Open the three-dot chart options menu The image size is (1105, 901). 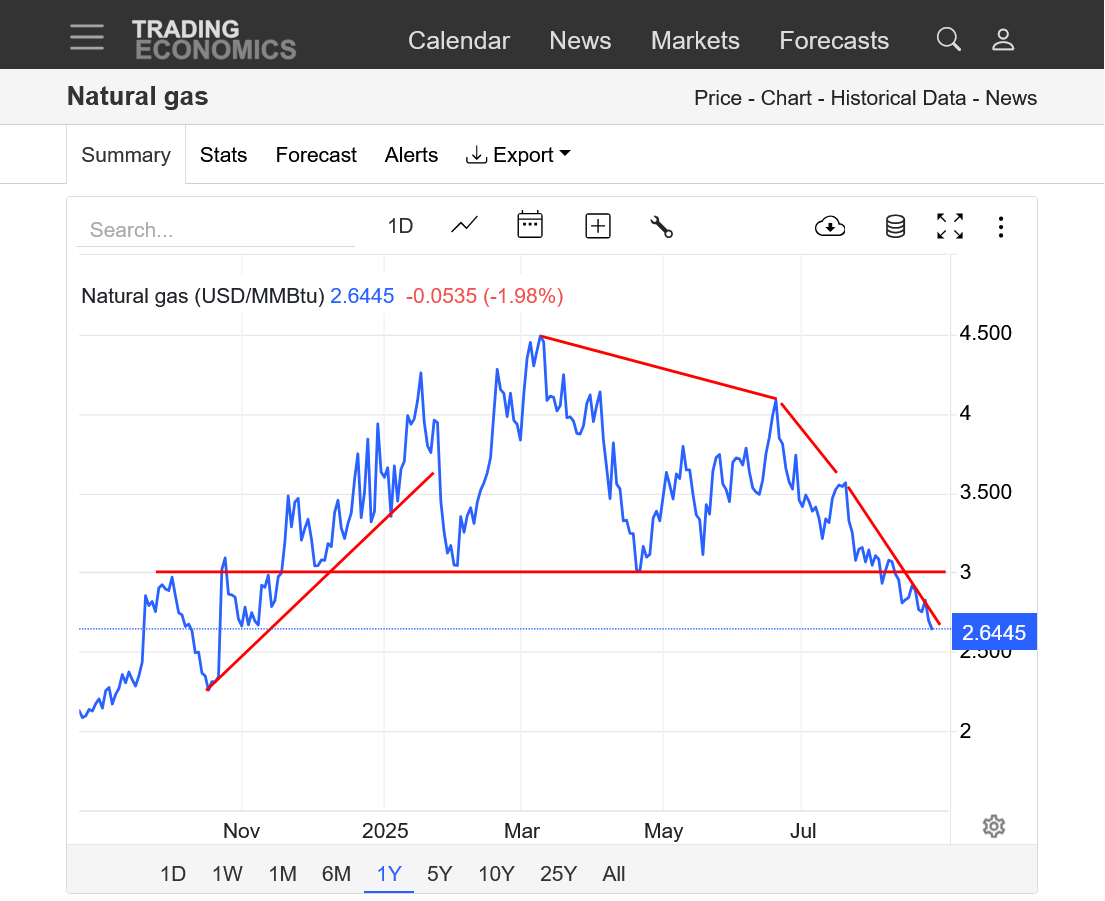(1001, 227)
